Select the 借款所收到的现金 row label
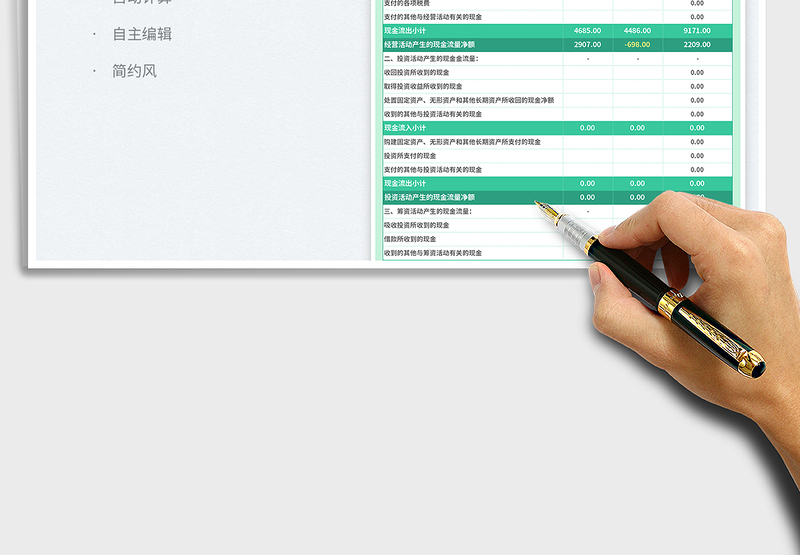The height and width of the screenshot is (555, 800). (410, 239)
